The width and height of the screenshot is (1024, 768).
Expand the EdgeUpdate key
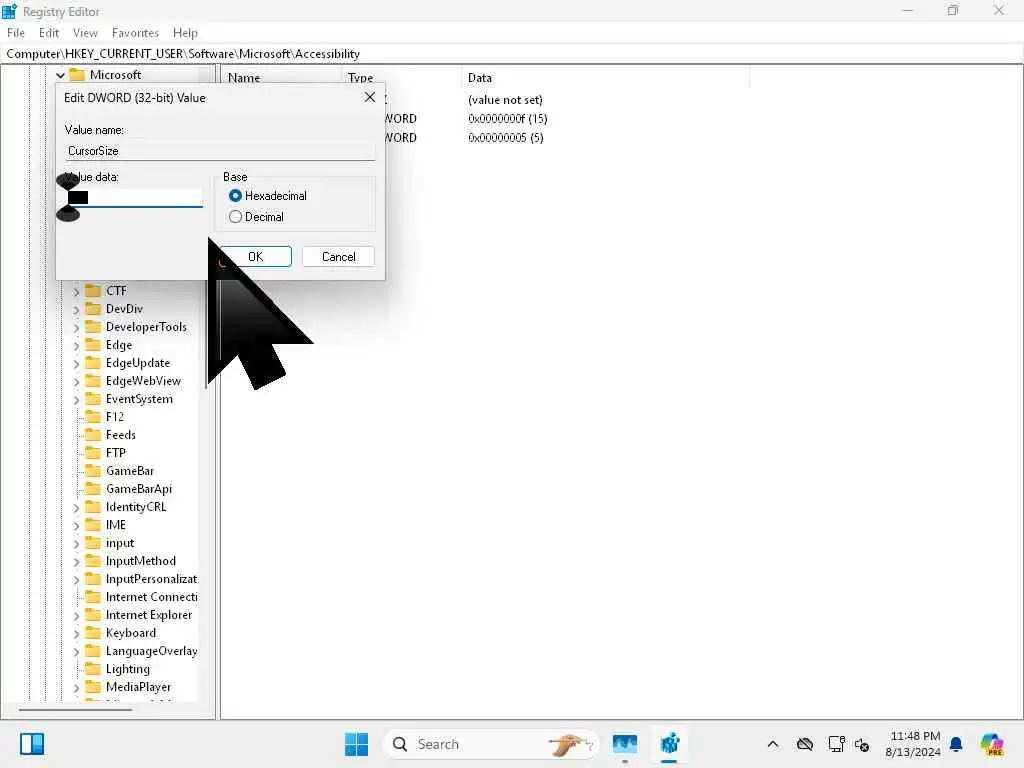coord(76,364)
